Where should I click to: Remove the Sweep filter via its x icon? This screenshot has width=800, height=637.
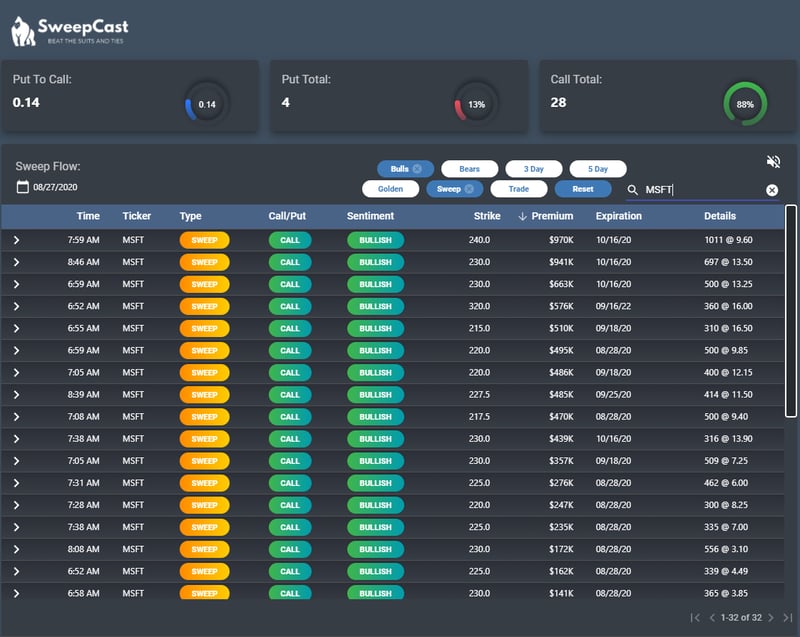(469, 189)
